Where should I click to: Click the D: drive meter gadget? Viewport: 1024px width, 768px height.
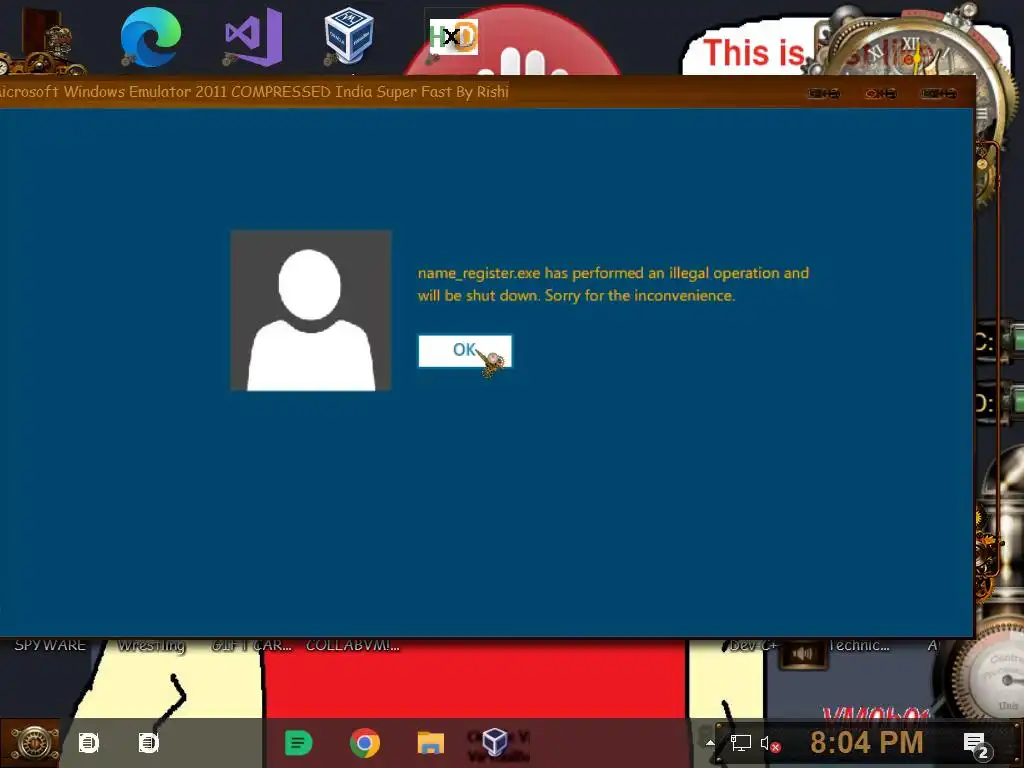999,402
